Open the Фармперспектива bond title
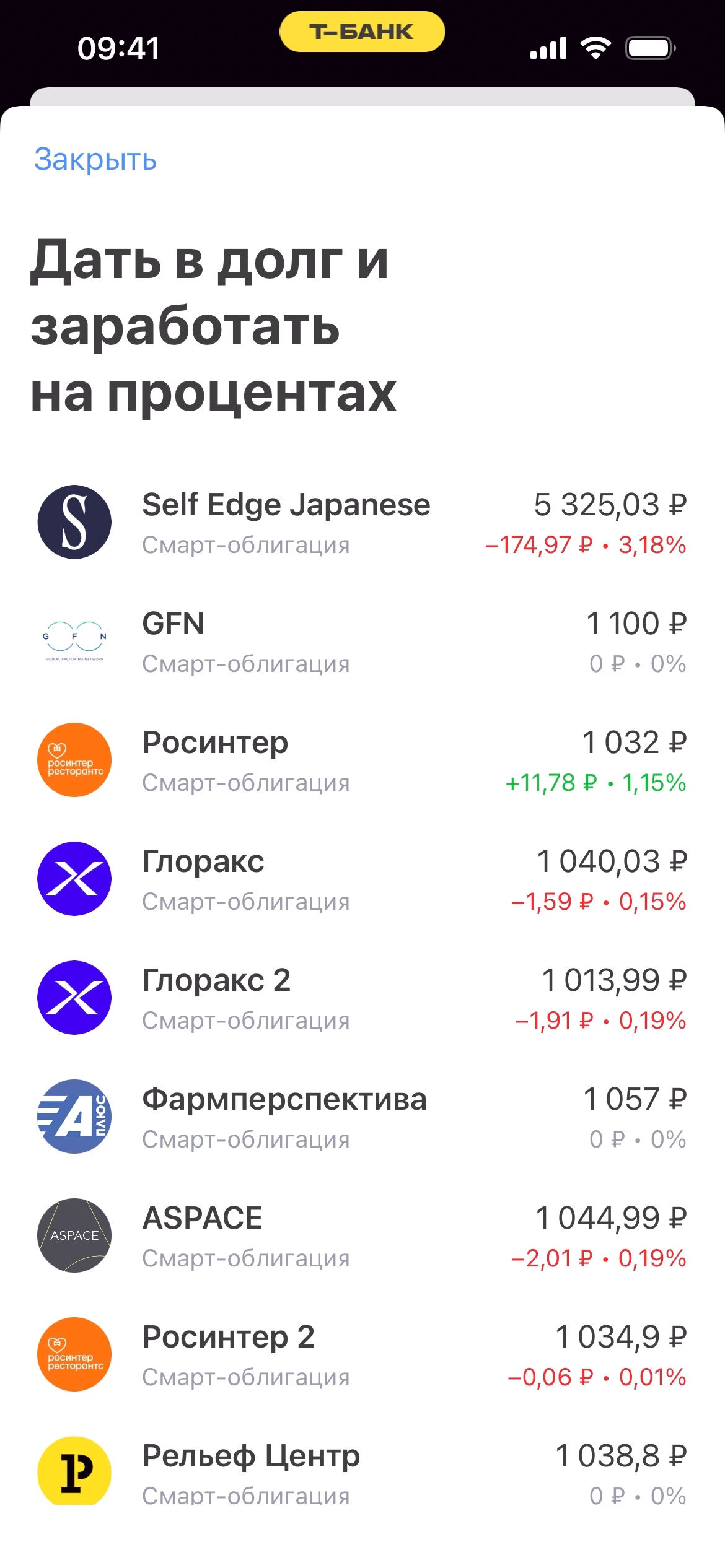Image resolution: width=725 pixels, height=1568 pixels. (284, 1099)
